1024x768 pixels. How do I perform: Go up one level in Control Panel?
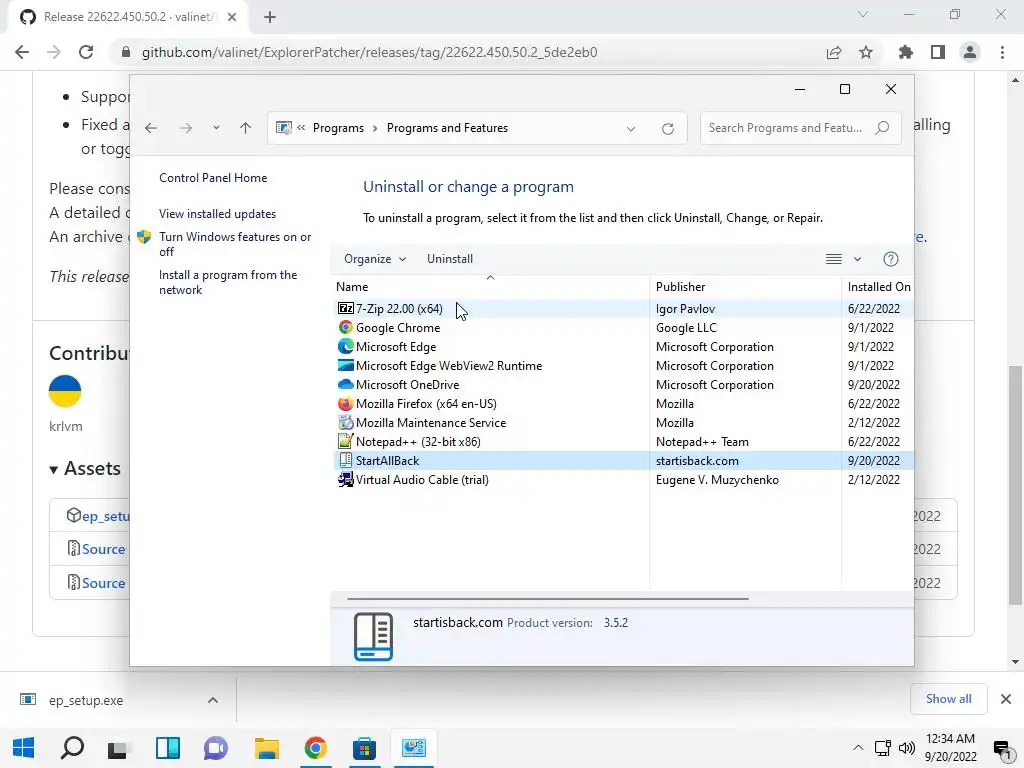246,128
